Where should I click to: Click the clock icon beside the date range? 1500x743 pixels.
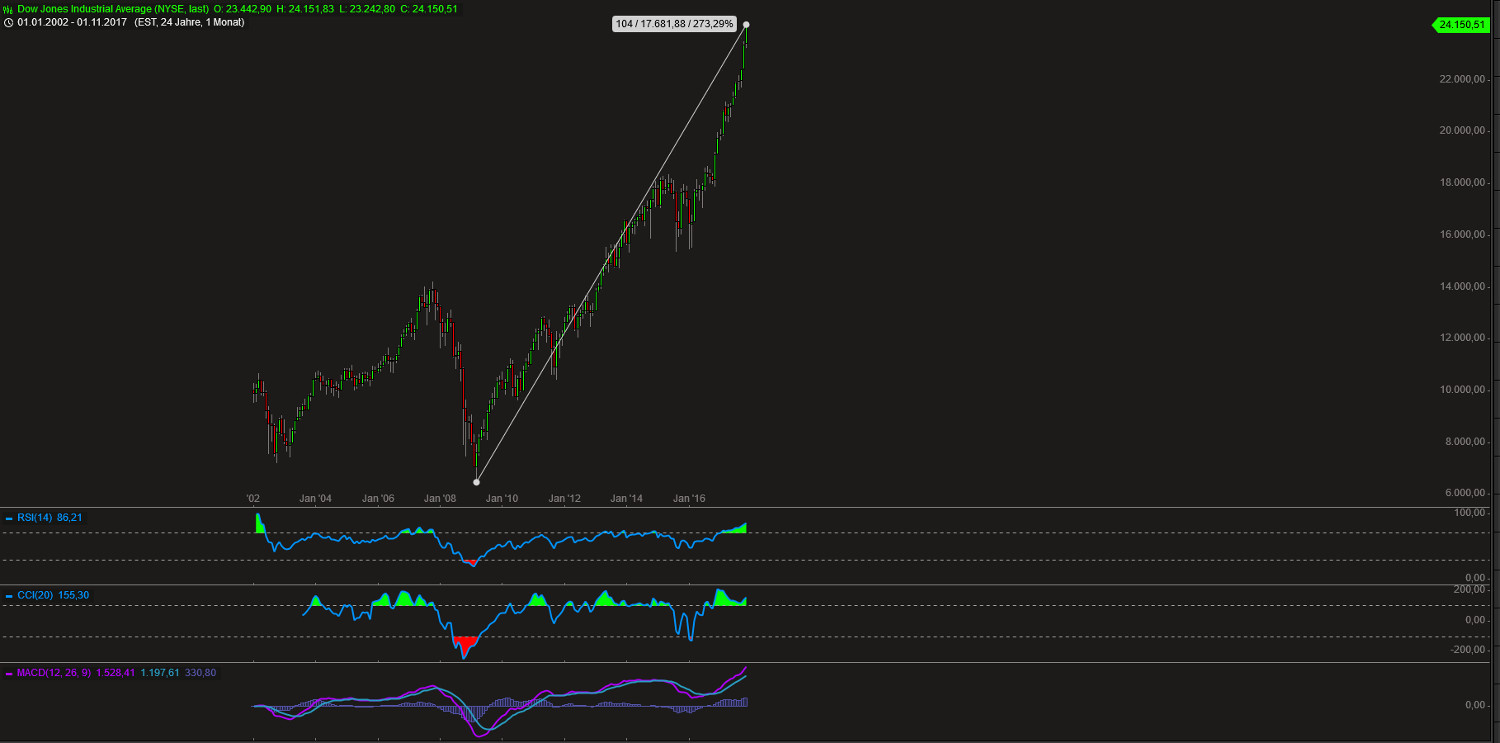(x=9, y=22)
